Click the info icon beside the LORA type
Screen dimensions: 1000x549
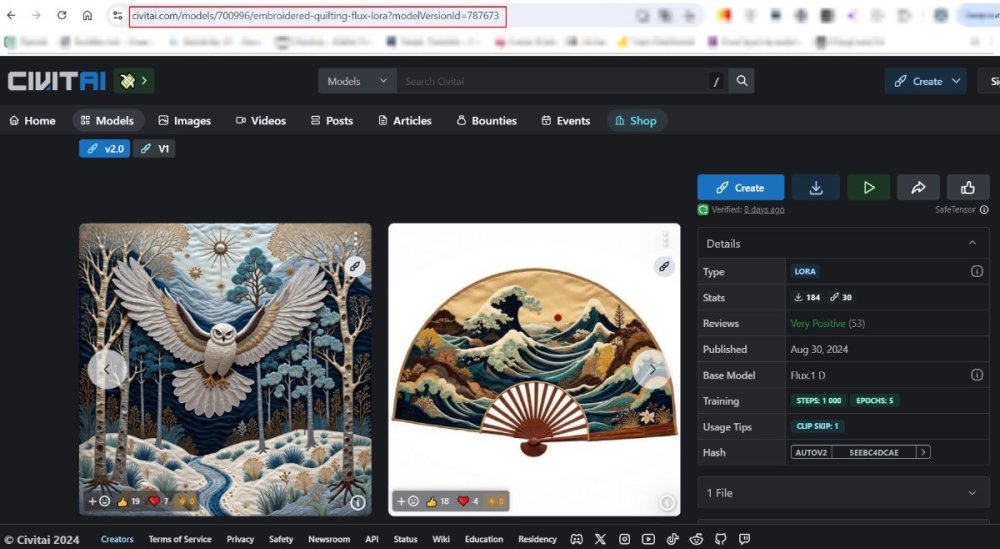point(977,271)
